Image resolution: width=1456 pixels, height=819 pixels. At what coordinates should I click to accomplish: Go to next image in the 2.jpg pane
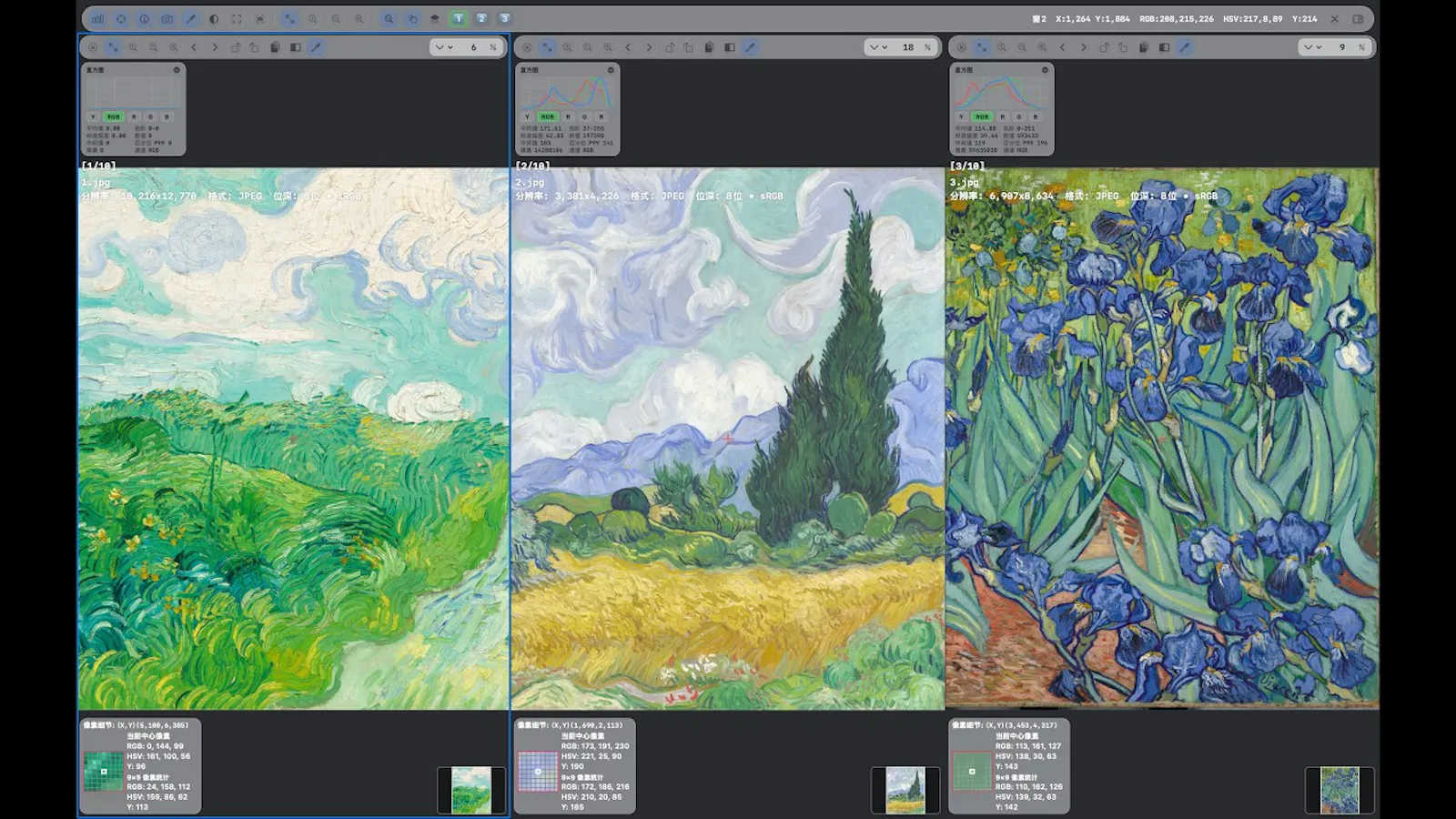[x=649, y=47]
